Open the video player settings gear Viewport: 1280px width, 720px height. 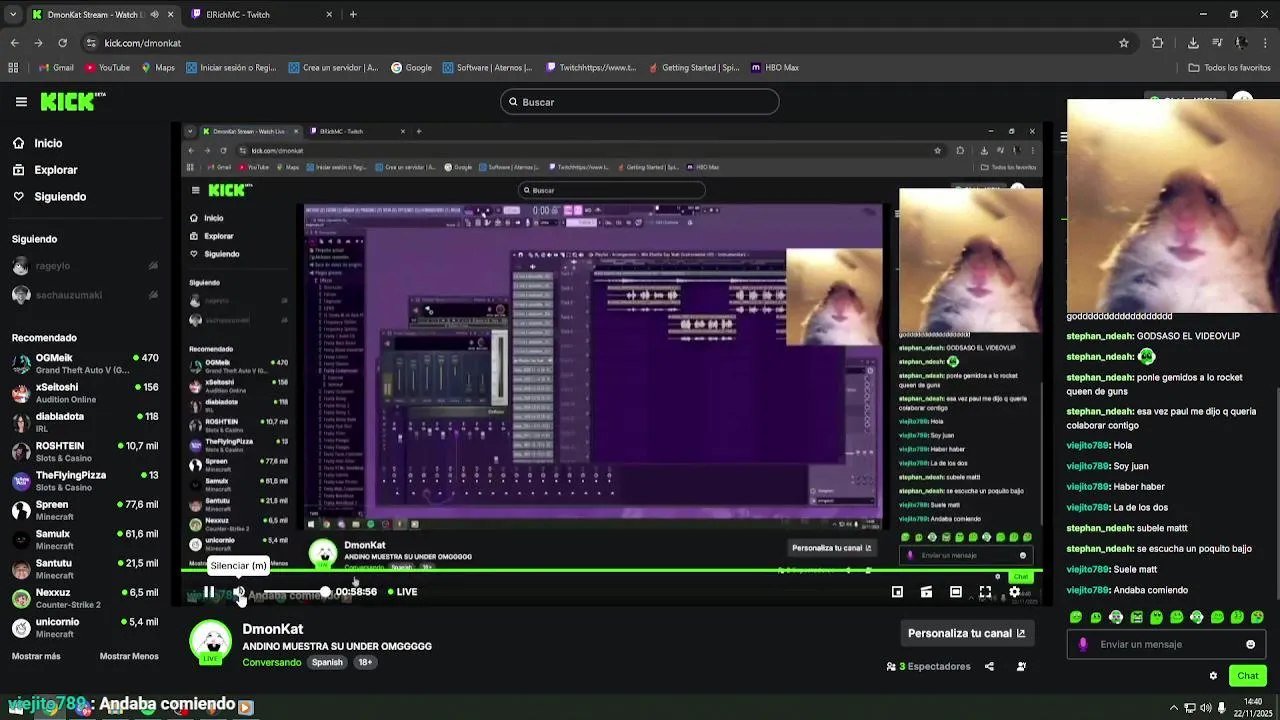1015,592
